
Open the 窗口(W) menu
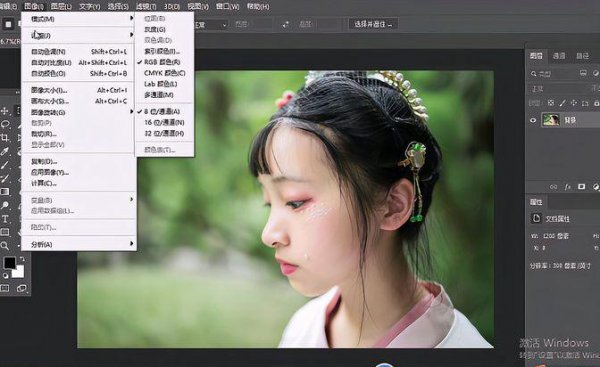(x=227, y=7)
